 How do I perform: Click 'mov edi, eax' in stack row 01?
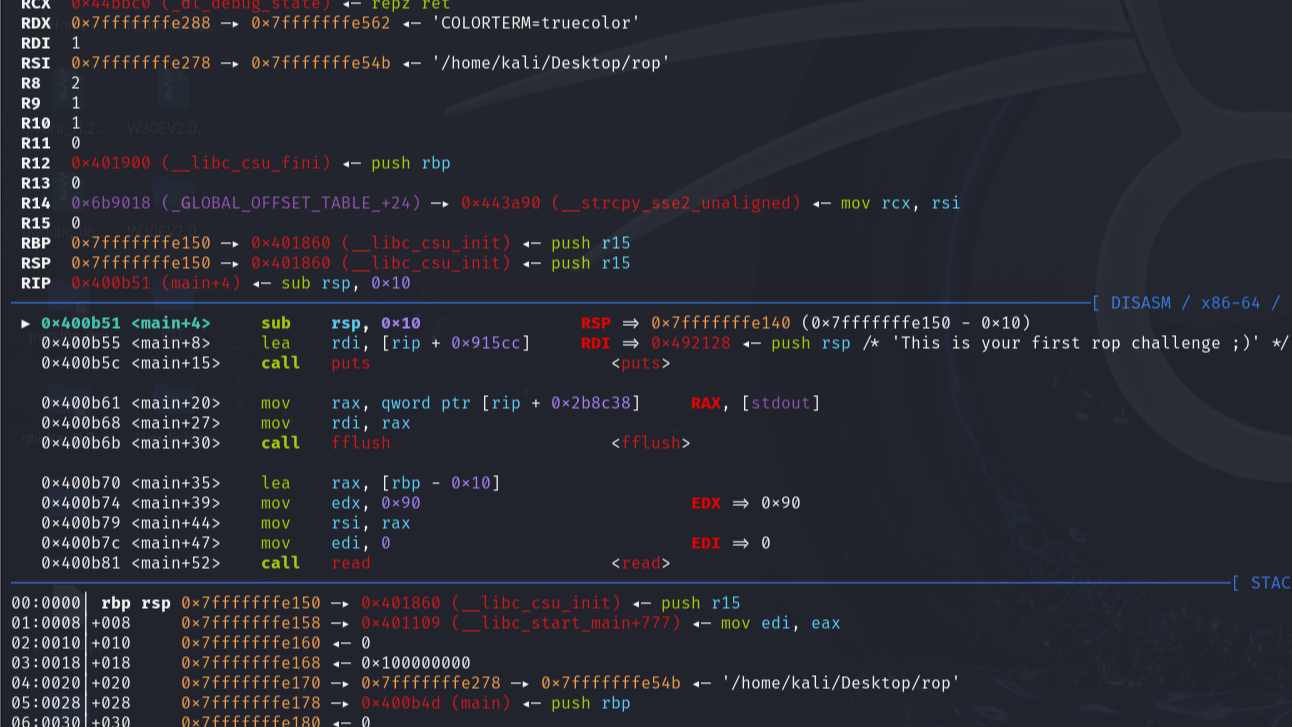pos(781,623)
